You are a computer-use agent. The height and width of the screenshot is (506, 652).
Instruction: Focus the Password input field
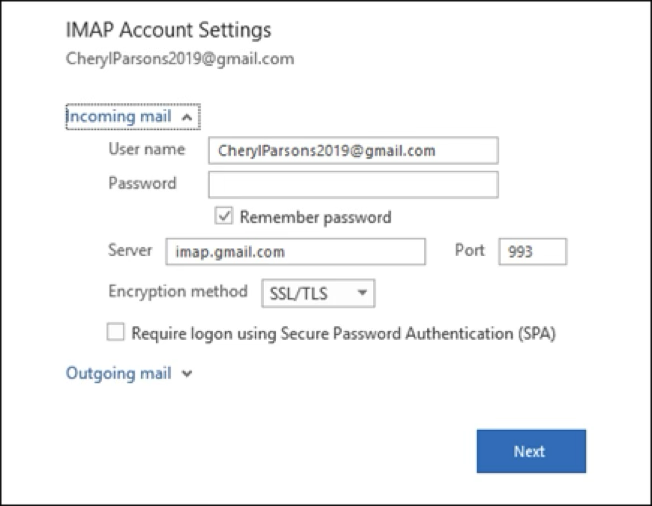pos(353,185)
